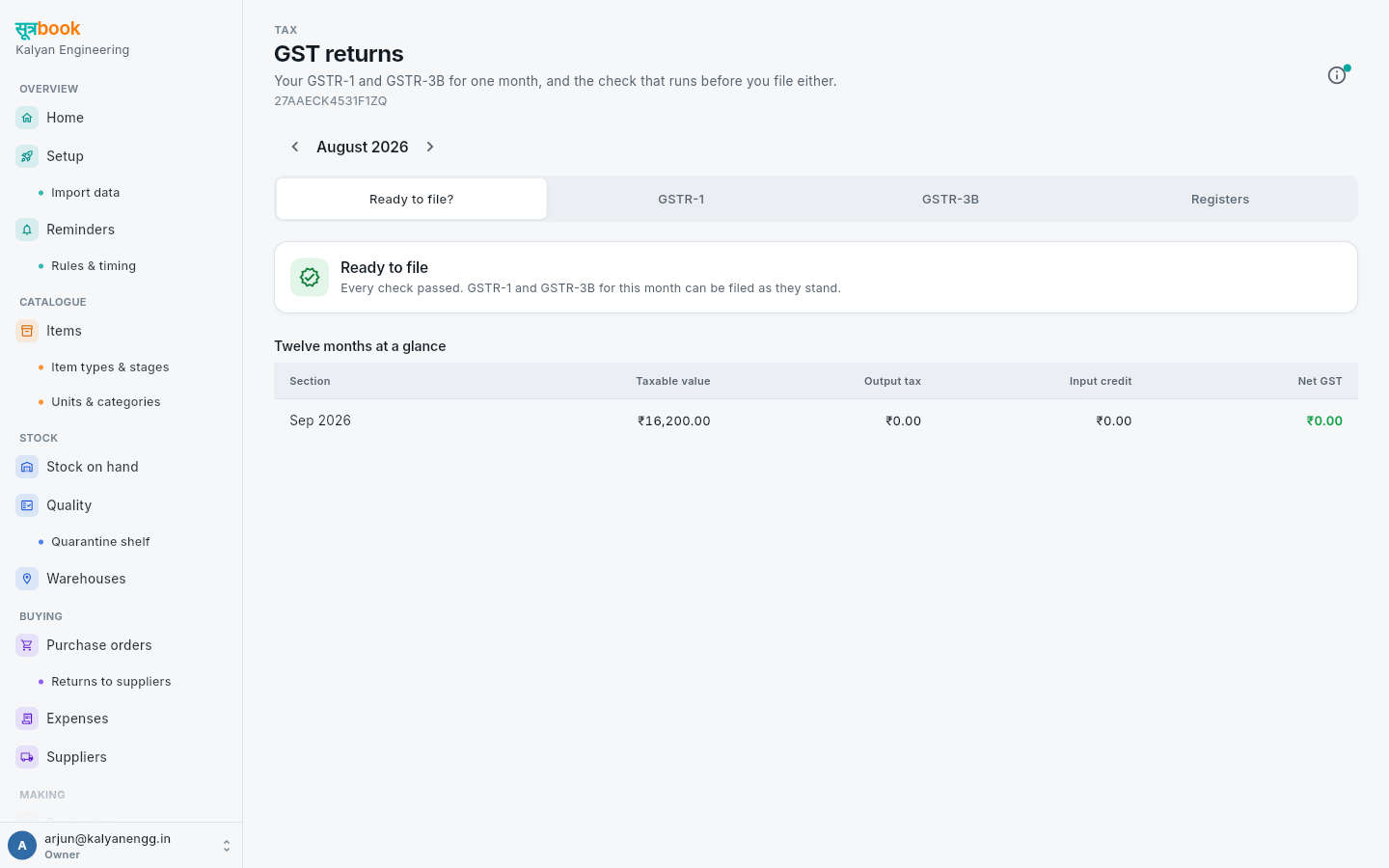Click arjun@kalyanengg.in account email
Screen dimensions: 1389x868
click(108, 839)
